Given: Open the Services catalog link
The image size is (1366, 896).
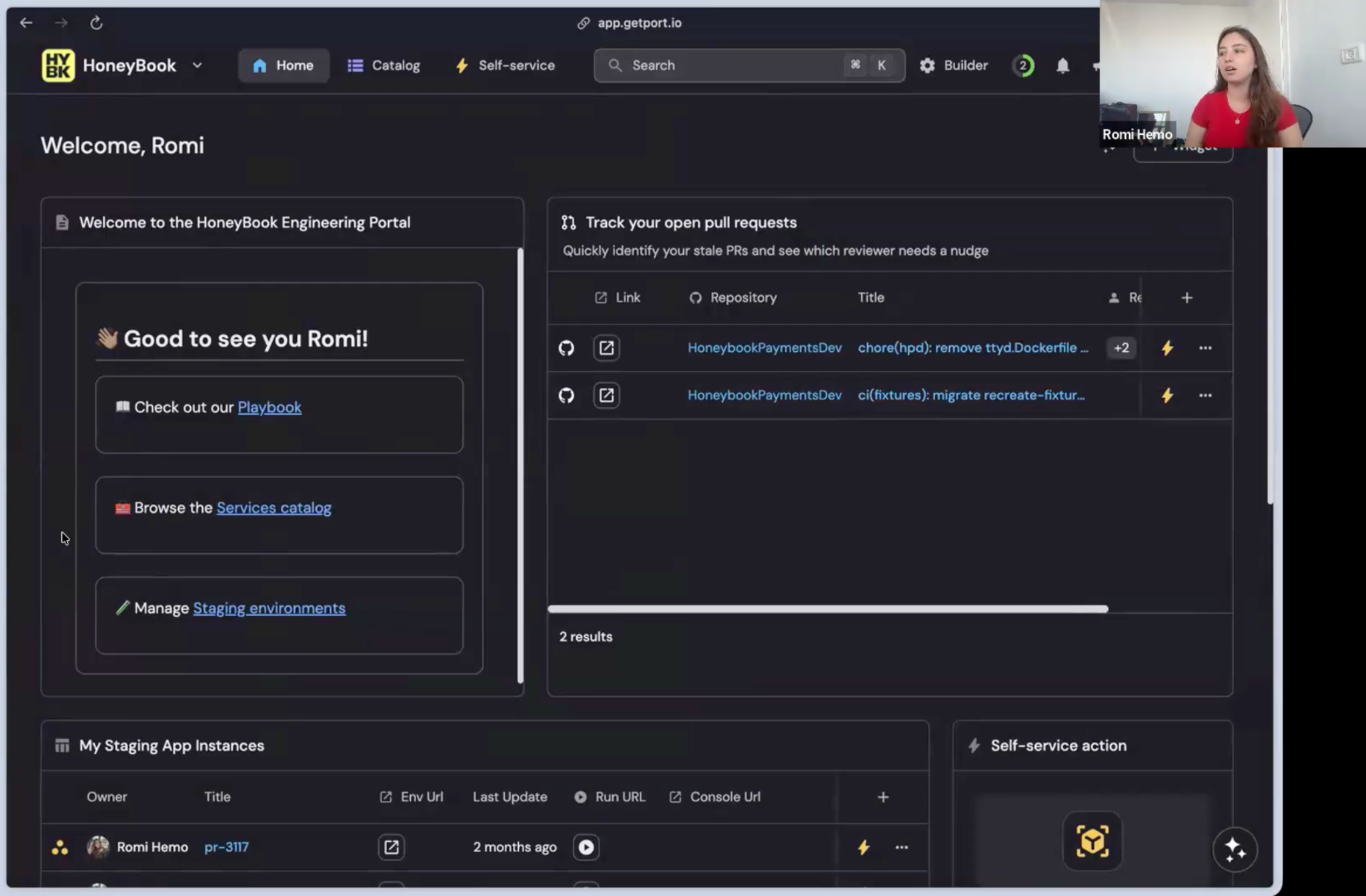Looking at the screenshot, I should pyautogui.click(x=273, y=508).
